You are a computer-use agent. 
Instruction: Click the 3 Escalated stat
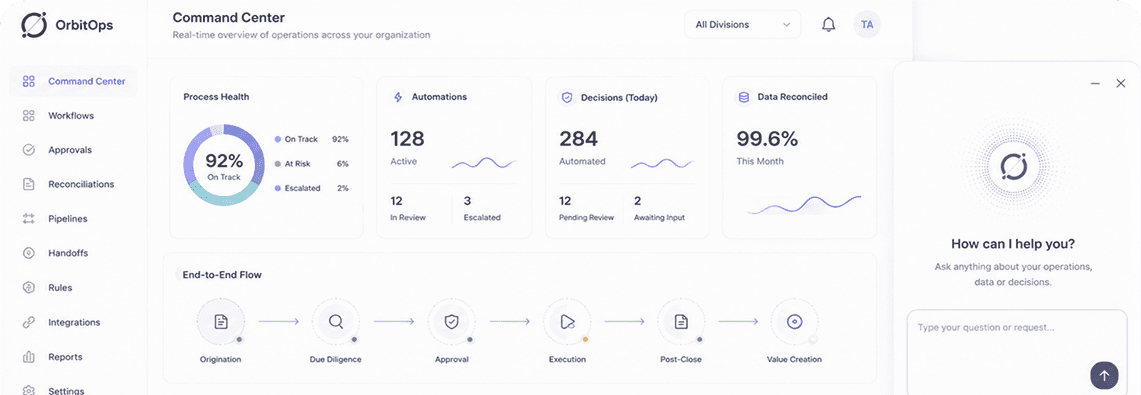coord(482,208)
